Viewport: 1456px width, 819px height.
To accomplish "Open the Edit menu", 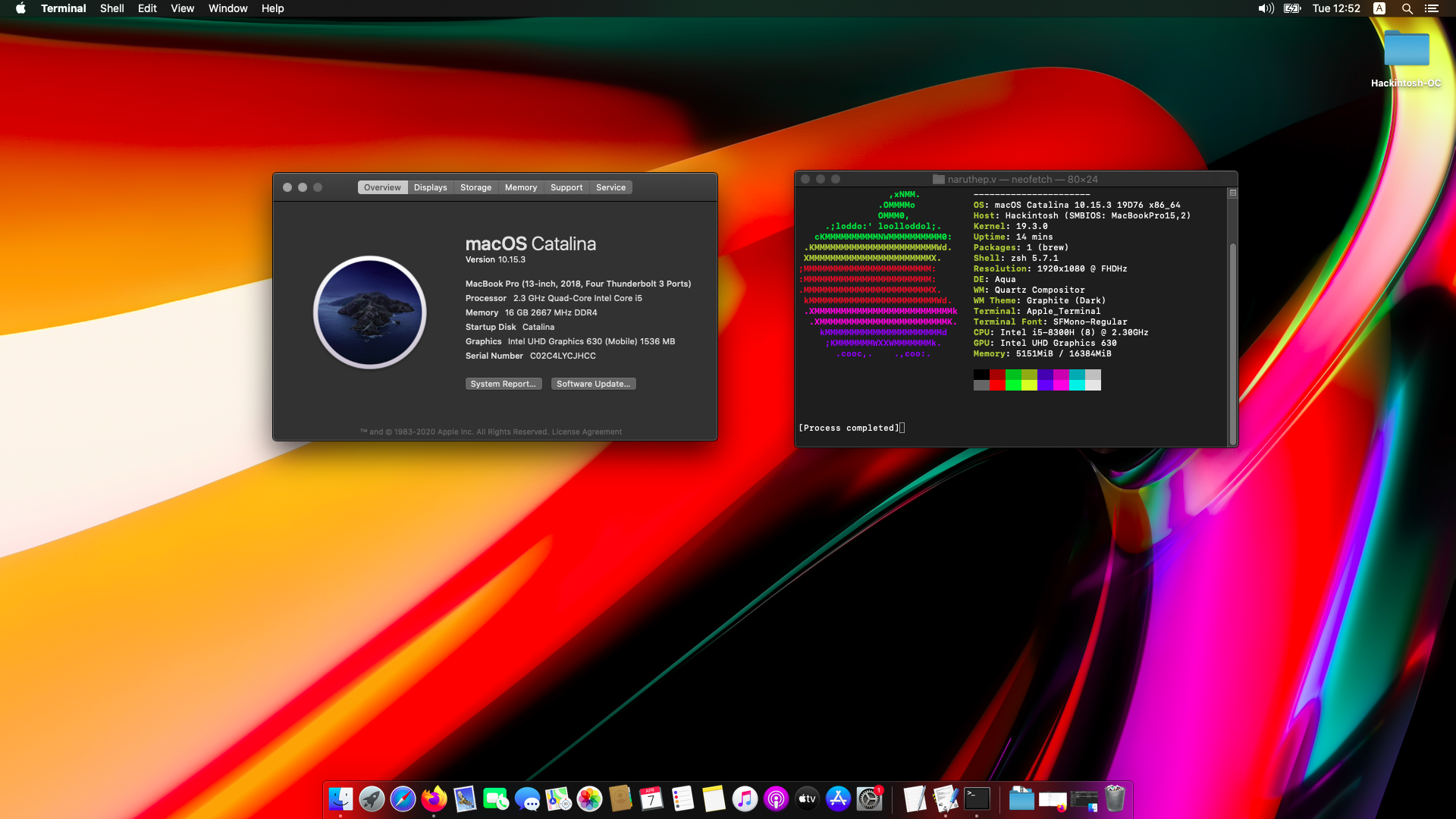I will 147,8.
